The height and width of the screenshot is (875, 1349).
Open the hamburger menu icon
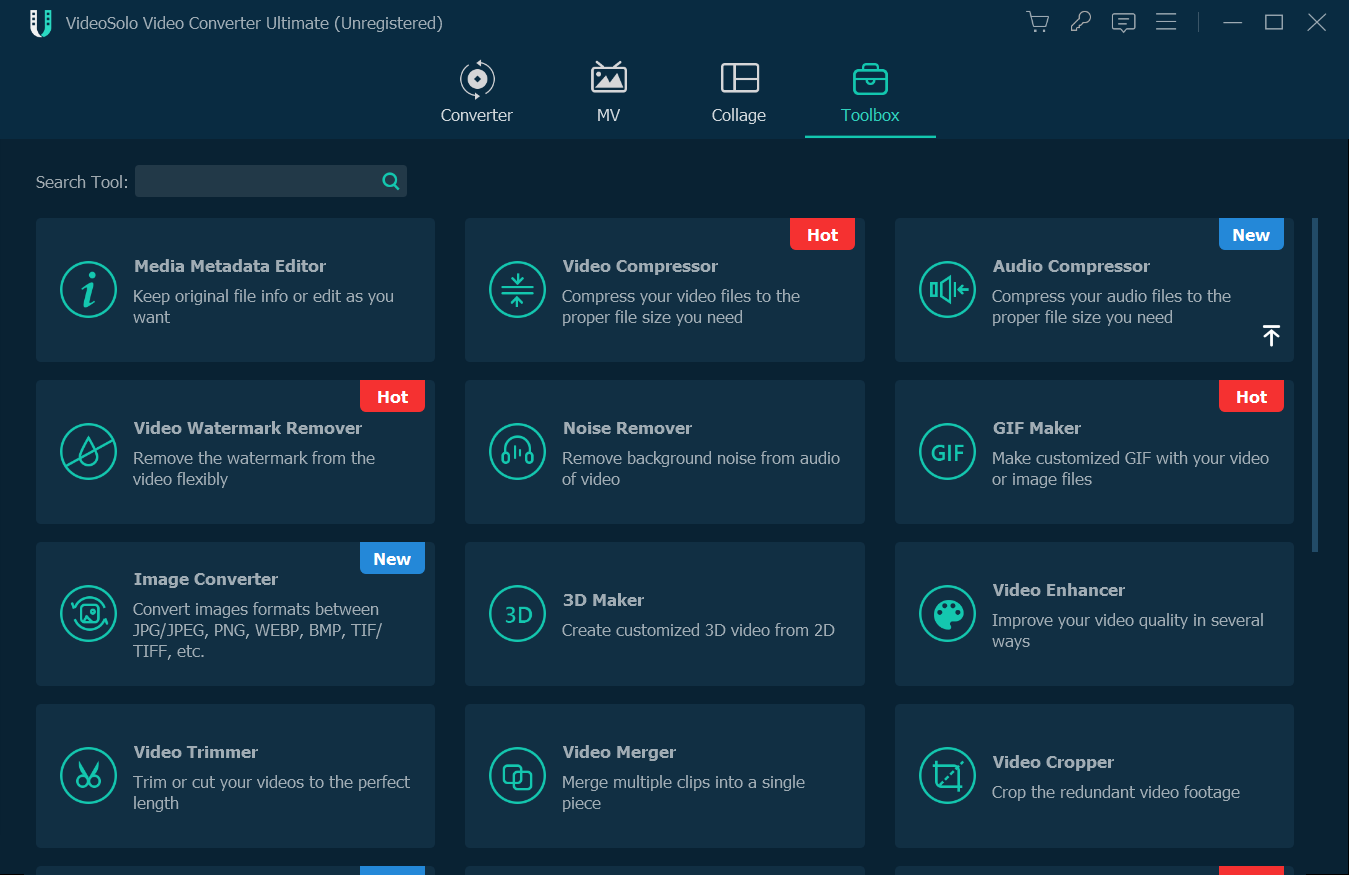(1166, 22)
